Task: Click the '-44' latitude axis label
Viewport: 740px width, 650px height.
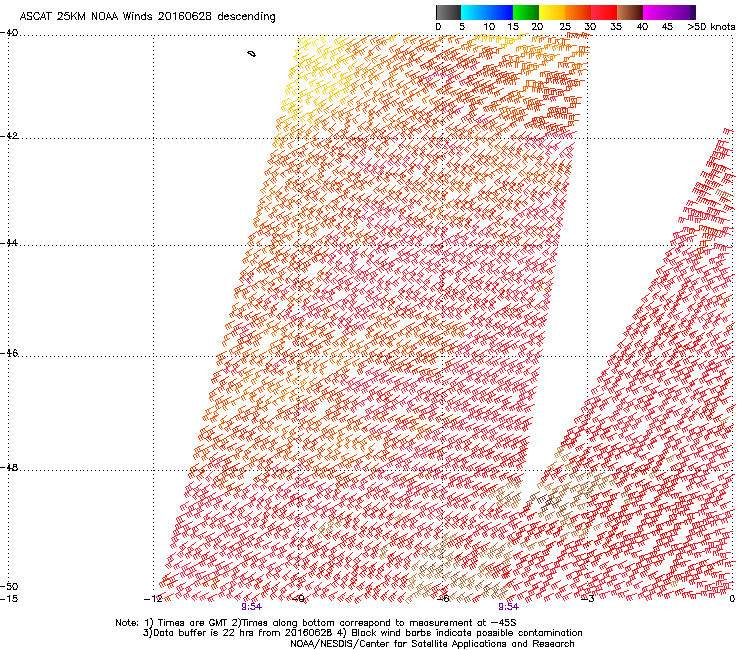Action: [9, 243]
